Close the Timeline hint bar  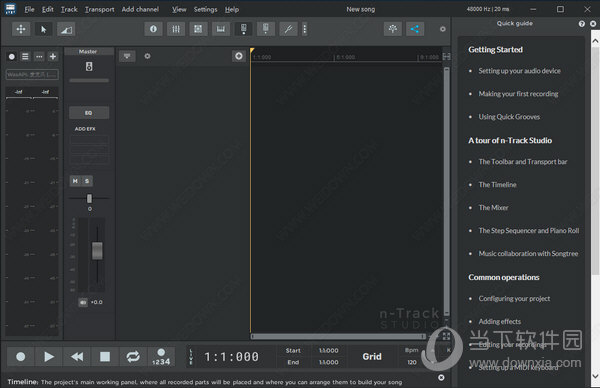tap(441, 378)
